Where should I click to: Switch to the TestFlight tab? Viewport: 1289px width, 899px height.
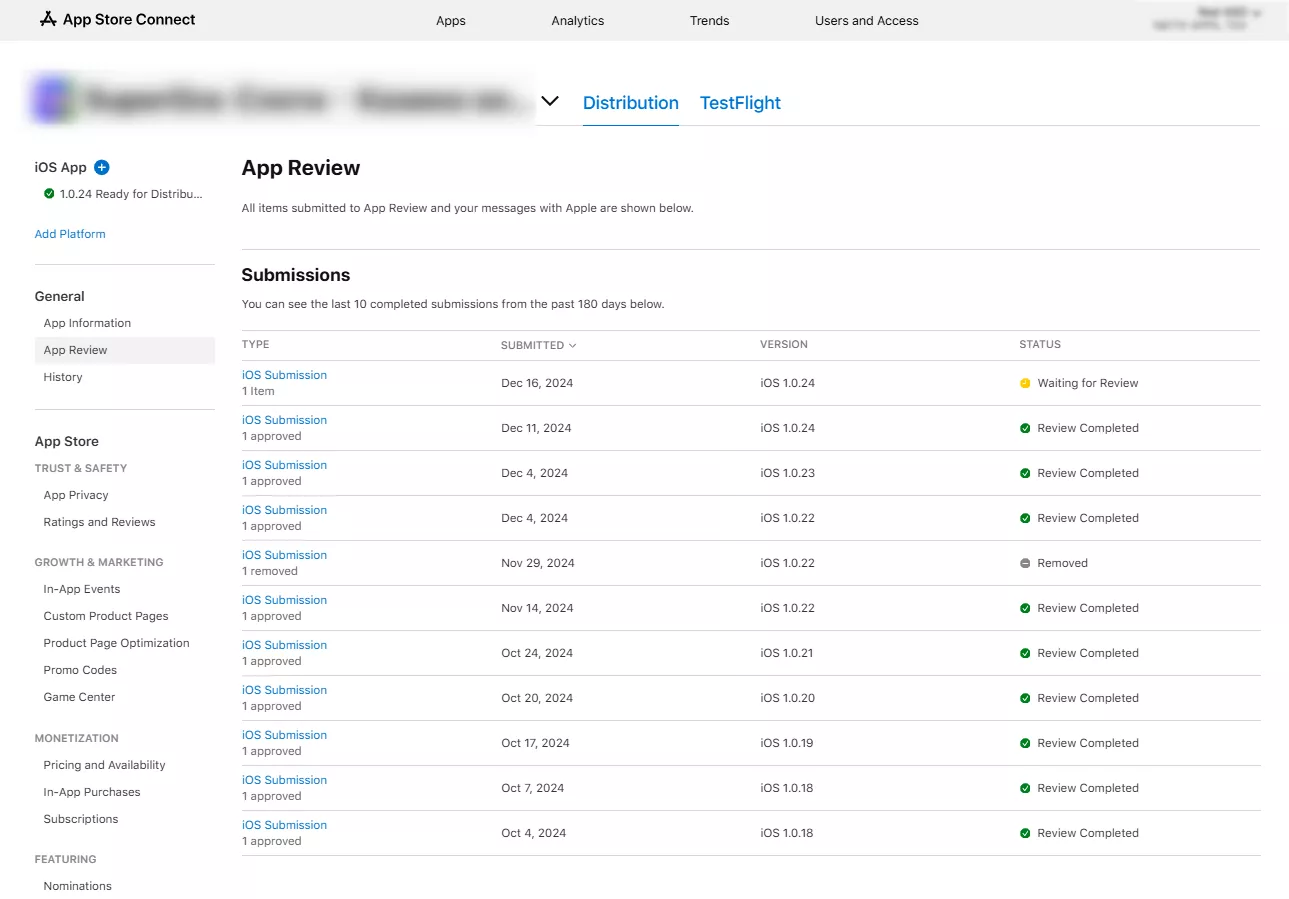point(740,102)
